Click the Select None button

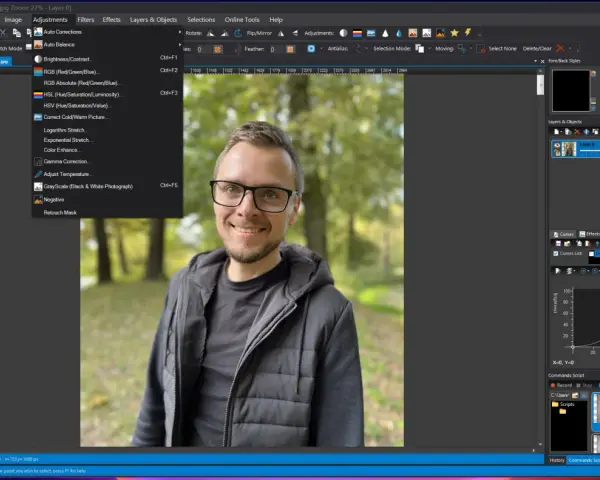point(498,49)
